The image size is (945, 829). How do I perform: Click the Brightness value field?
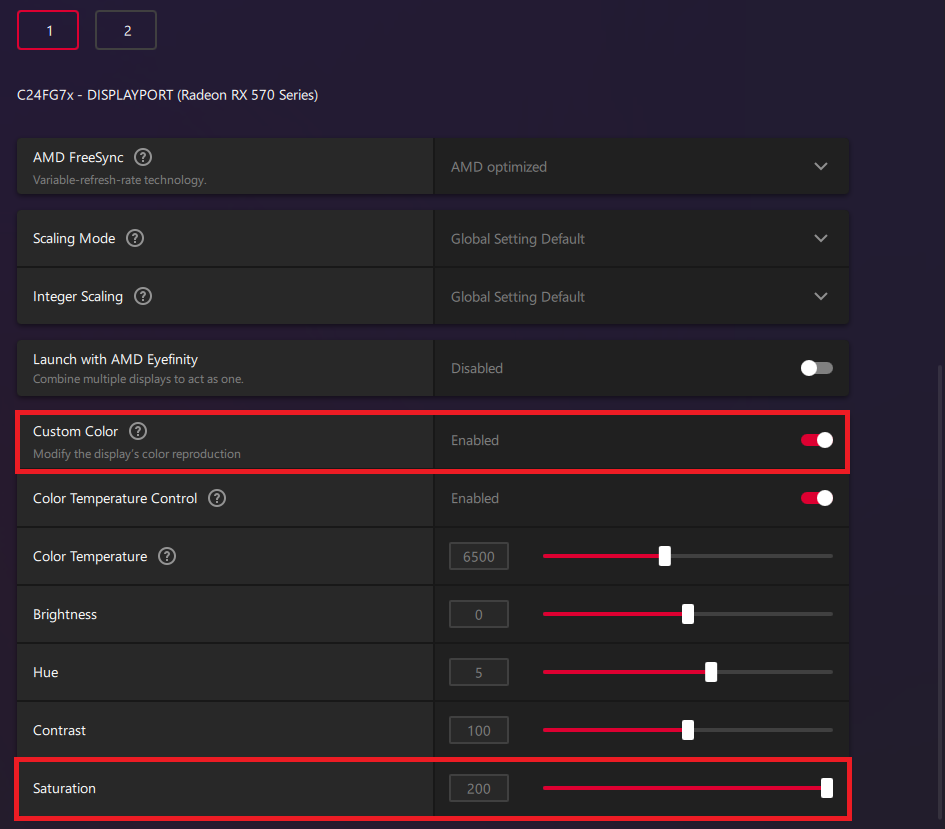pyautogui.click(x=479, y=614)
